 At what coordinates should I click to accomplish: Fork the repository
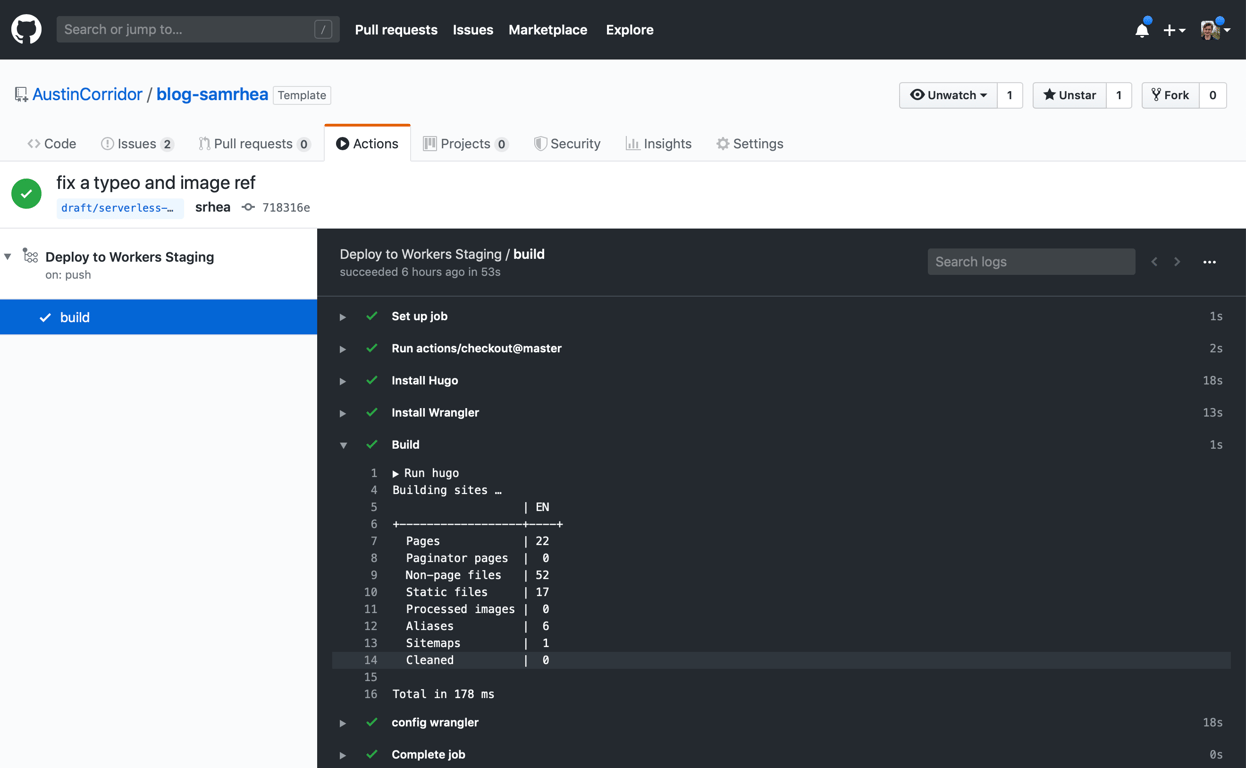click(x=1170, y=95)
